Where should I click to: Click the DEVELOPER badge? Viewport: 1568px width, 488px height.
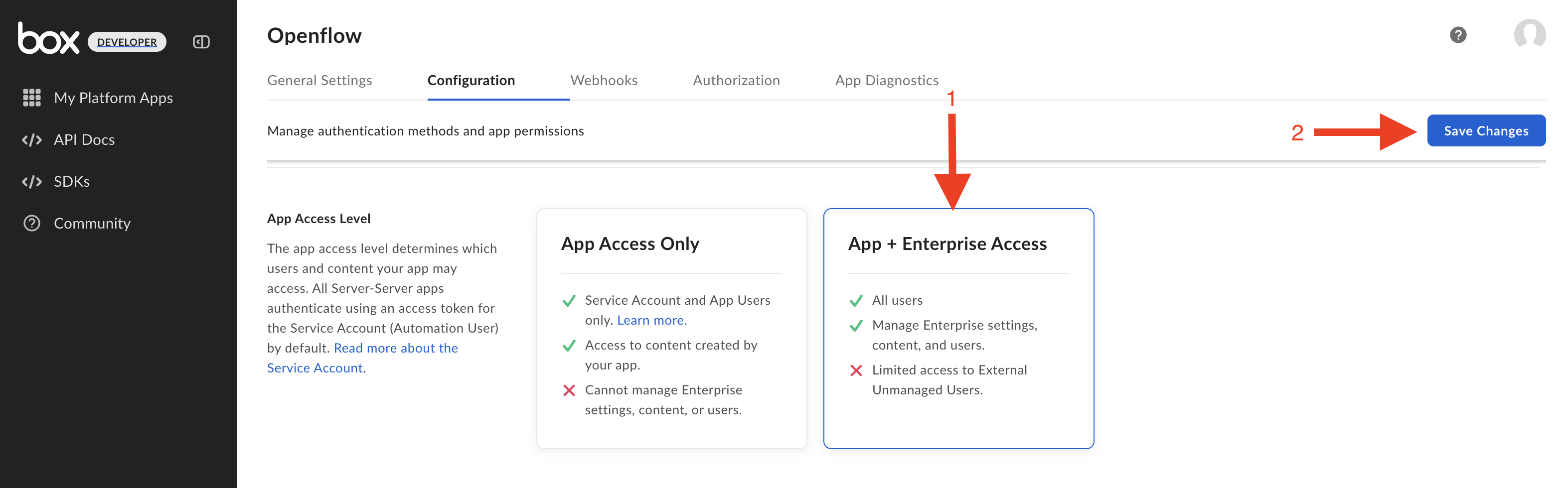pos(127,42)
